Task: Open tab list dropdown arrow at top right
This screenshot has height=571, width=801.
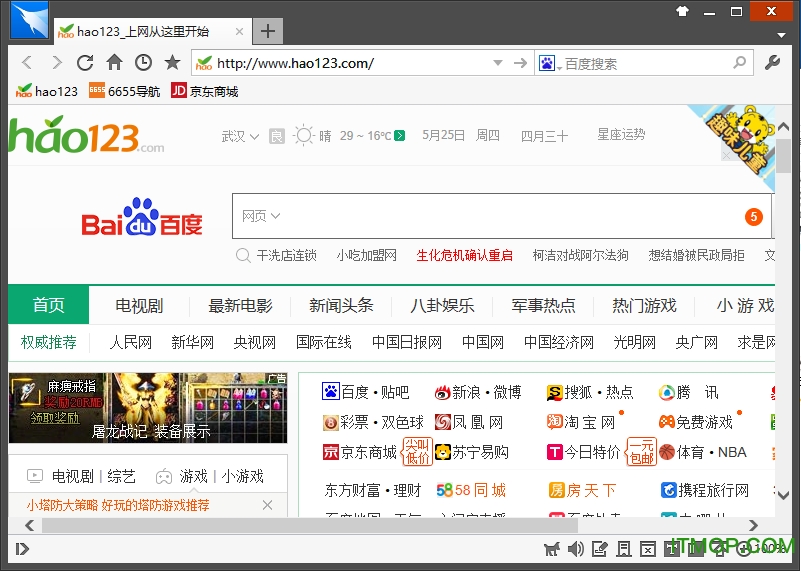Action: pyautogui.click(x=781, y=35)
